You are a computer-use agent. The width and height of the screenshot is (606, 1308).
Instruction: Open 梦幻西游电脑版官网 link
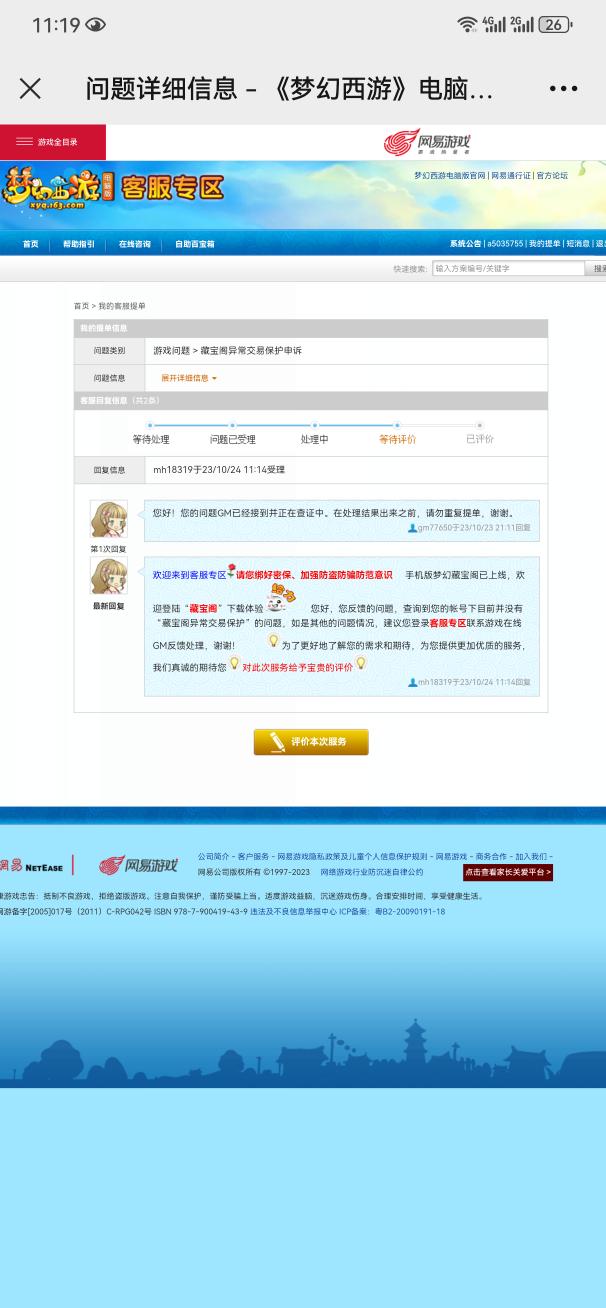[450, 175]
